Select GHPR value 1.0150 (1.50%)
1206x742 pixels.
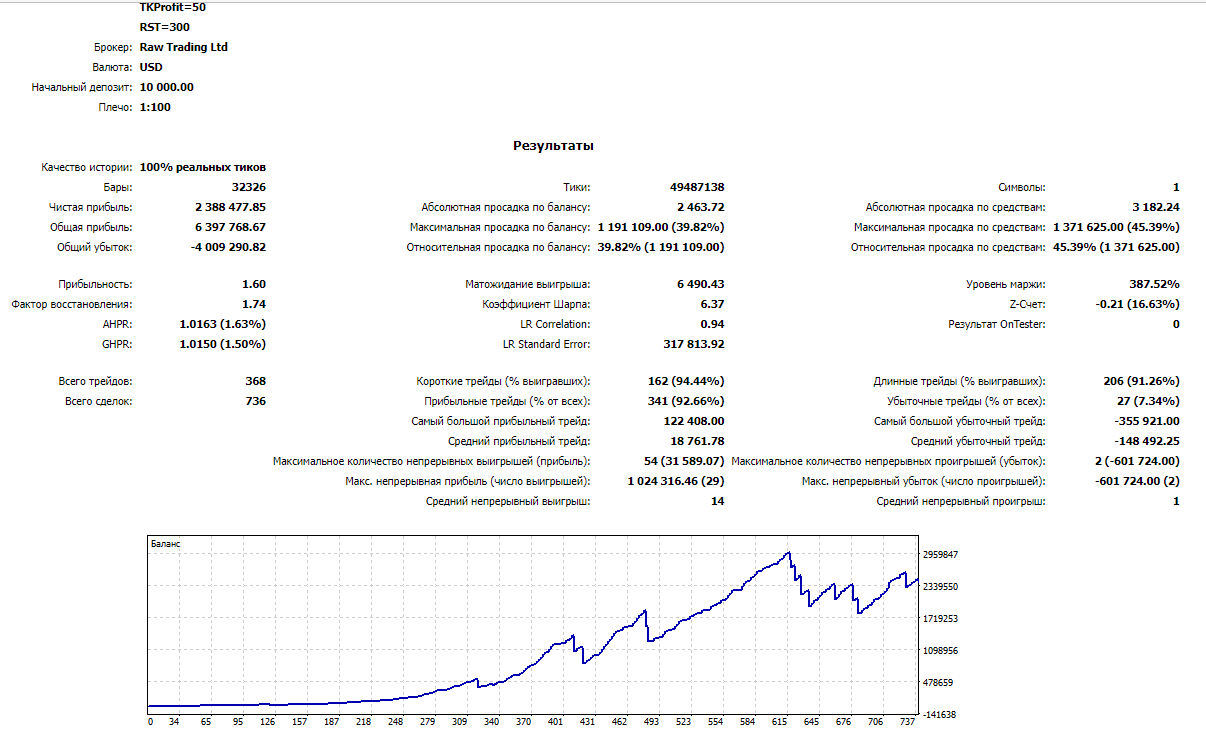point(223,344)
